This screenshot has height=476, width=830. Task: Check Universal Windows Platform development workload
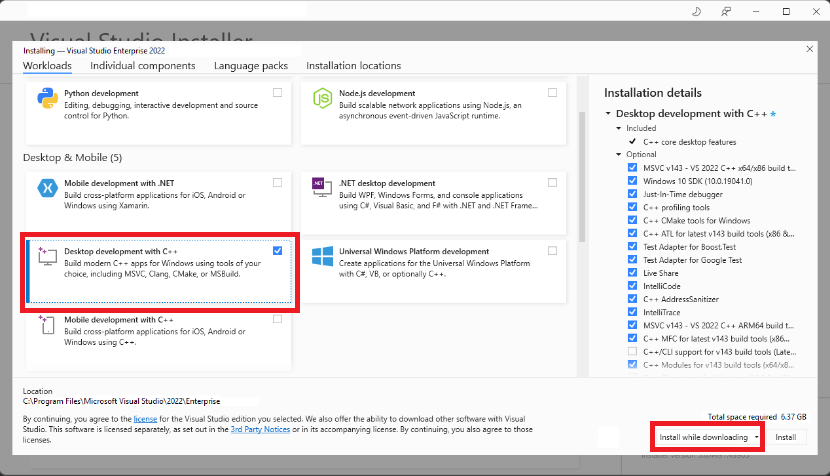coord(553,251)
